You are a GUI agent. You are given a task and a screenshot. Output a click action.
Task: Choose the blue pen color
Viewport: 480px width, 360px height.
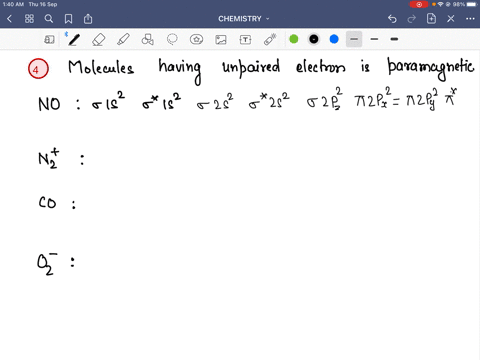click(334, 39)
